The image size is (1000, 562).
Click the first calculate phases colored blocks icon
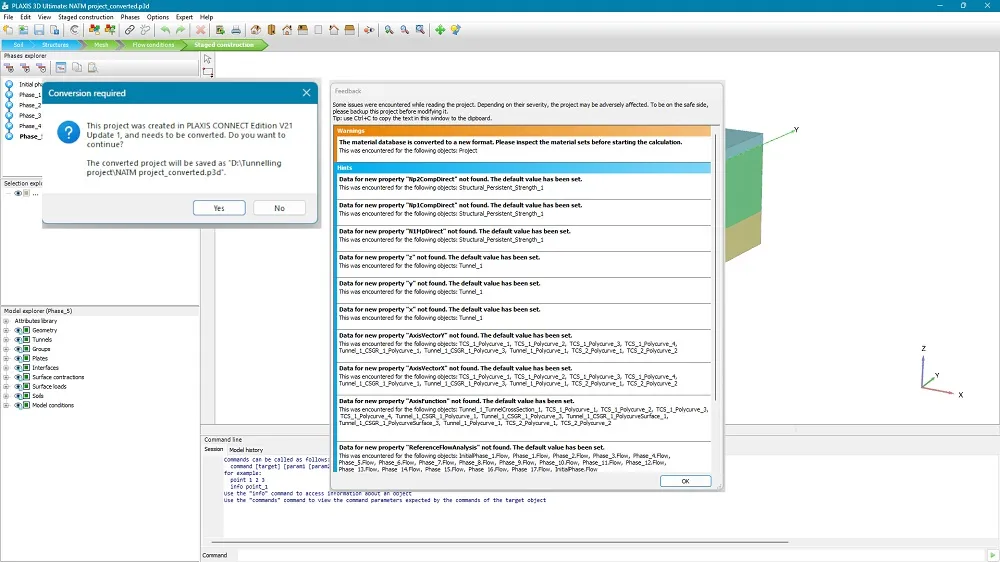(94, 30)
